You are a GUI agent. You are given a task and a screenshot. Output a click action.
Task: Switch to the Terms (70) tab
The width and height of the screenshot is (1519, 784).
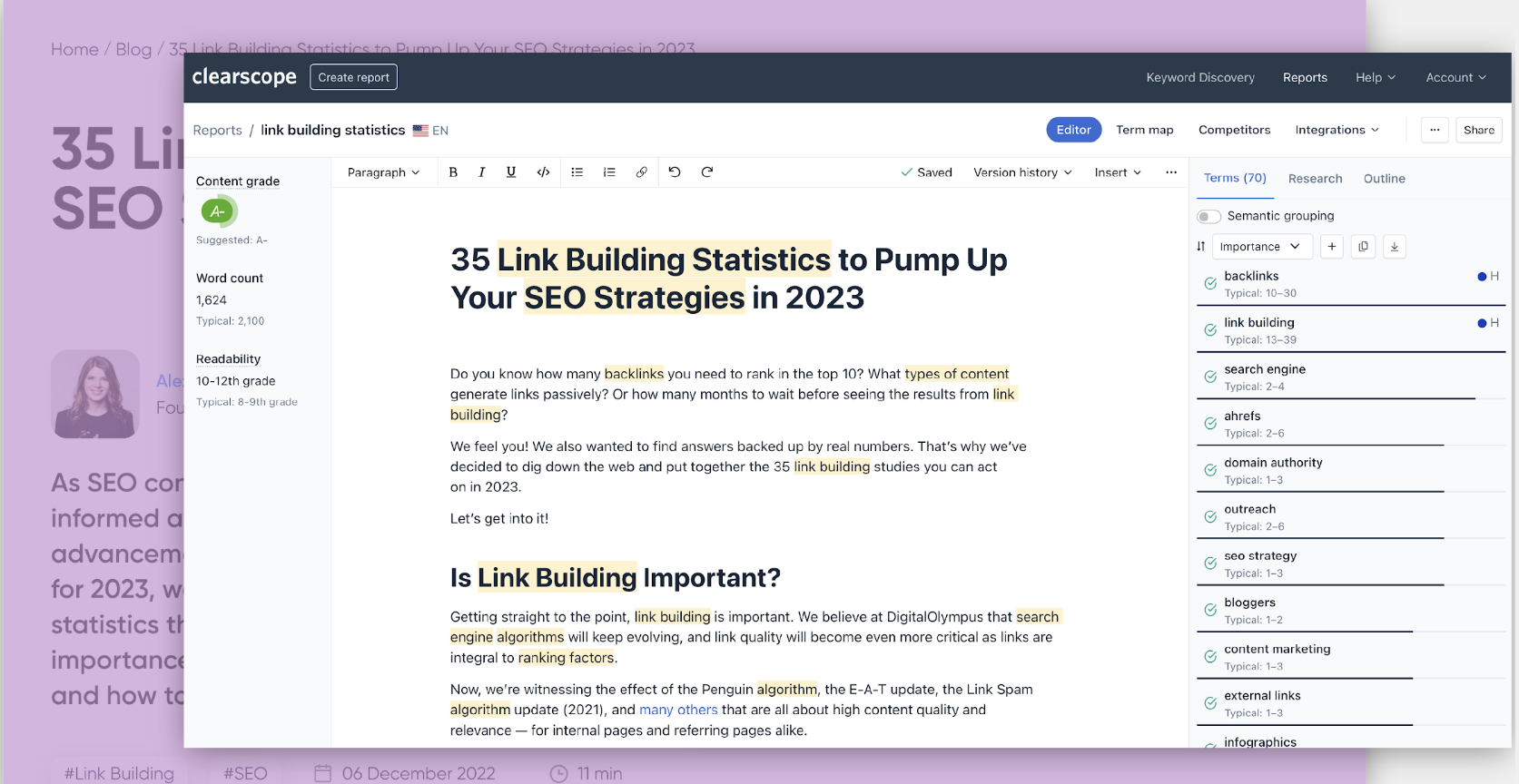coord(1235,179)
